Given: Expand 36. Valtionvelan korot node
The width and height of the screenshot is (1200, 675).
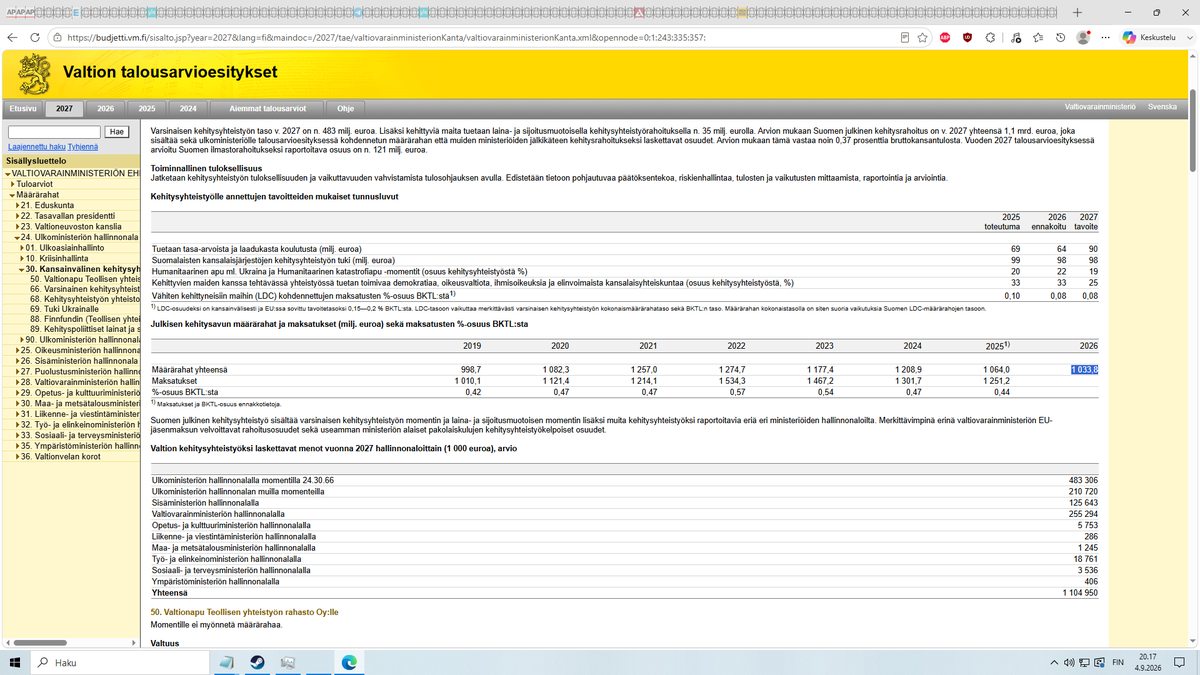Looking at the screenshot, I should pos(17,457).
